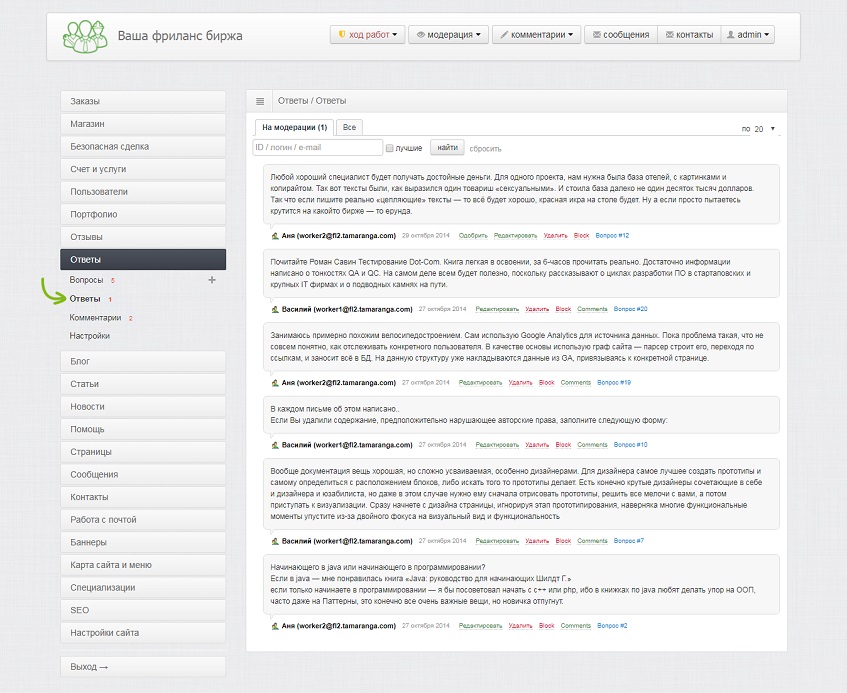Click Одобрить on Аня's 29 октября answer
847x693 pixels.
click(473, 236)
